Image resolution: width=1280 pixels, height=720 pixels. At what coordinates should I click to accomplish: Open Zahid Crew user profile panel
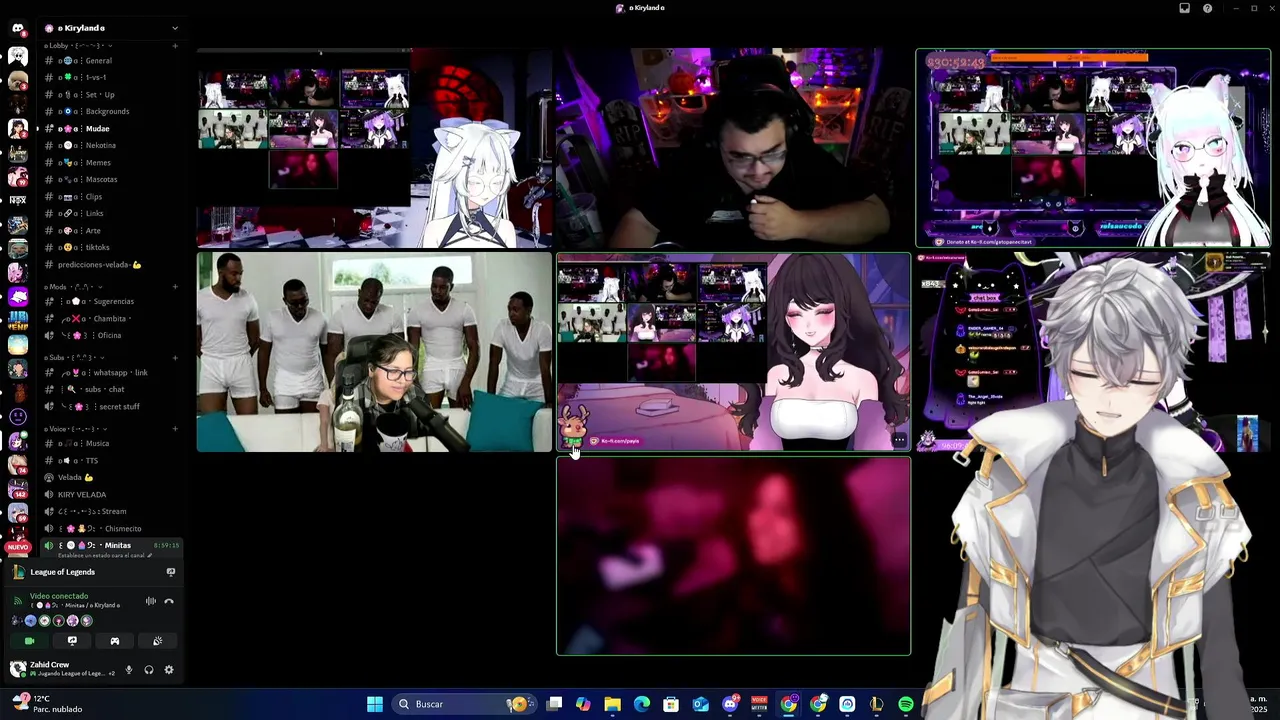(x=62, y=669)
